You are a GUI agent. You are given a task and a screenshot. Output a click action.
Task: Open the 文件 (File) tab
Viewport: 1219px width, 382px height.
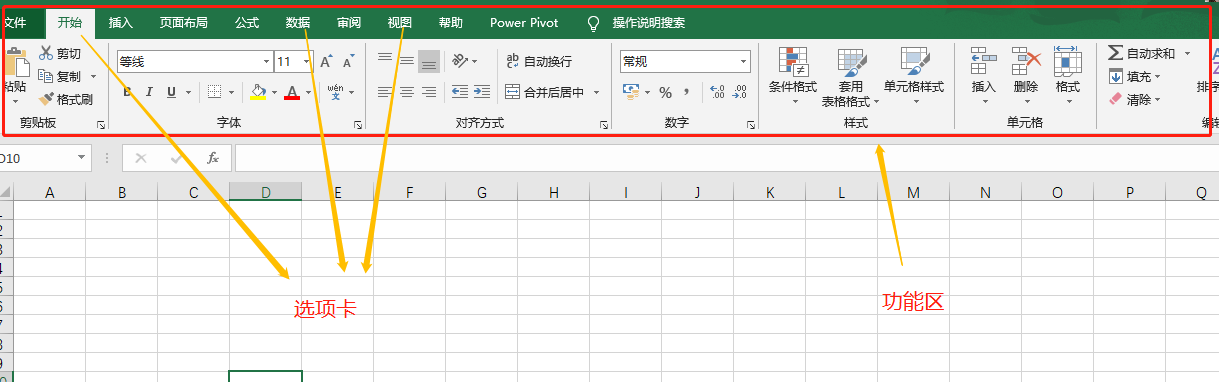pos(14,22)
